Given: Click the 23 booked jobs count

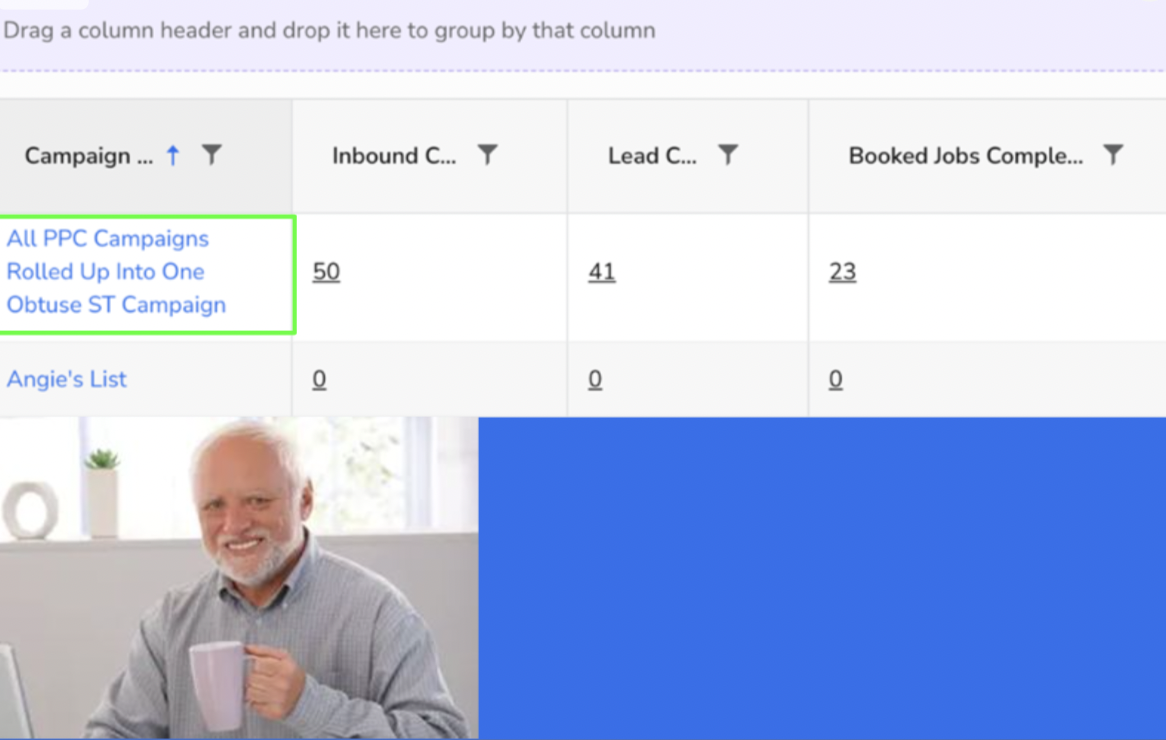Looking at the screenshot, I should 844,272.
